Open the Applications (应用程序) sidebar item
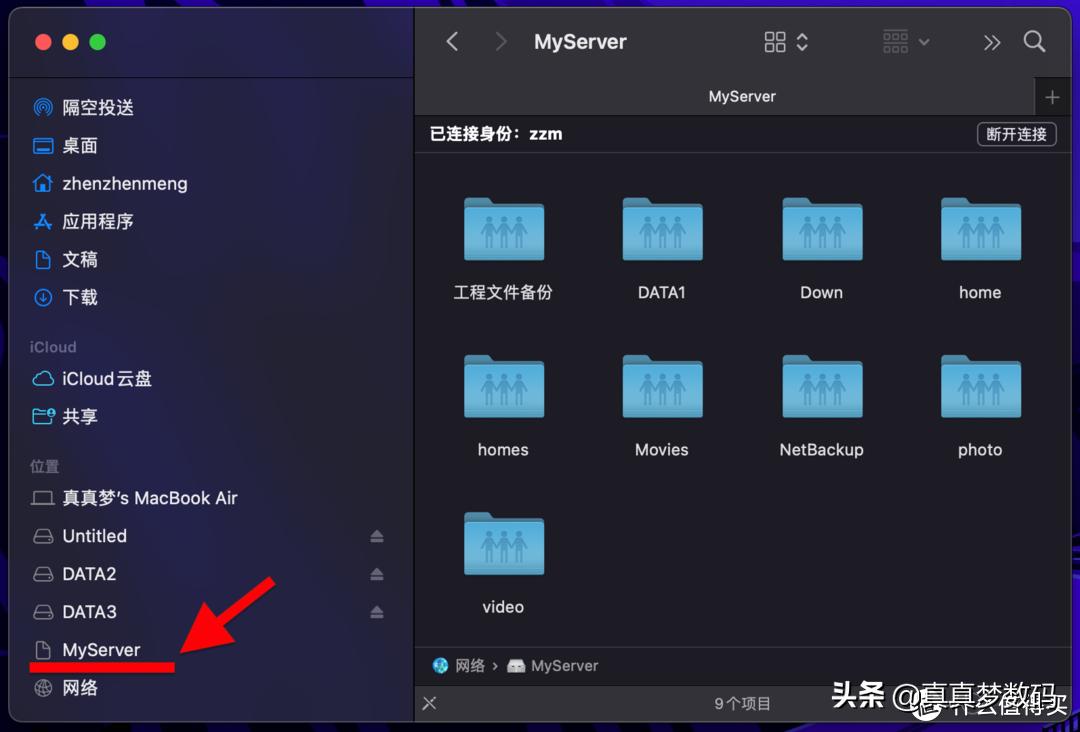Viewport: 1080px width, 732px height. tap(104, 221)
